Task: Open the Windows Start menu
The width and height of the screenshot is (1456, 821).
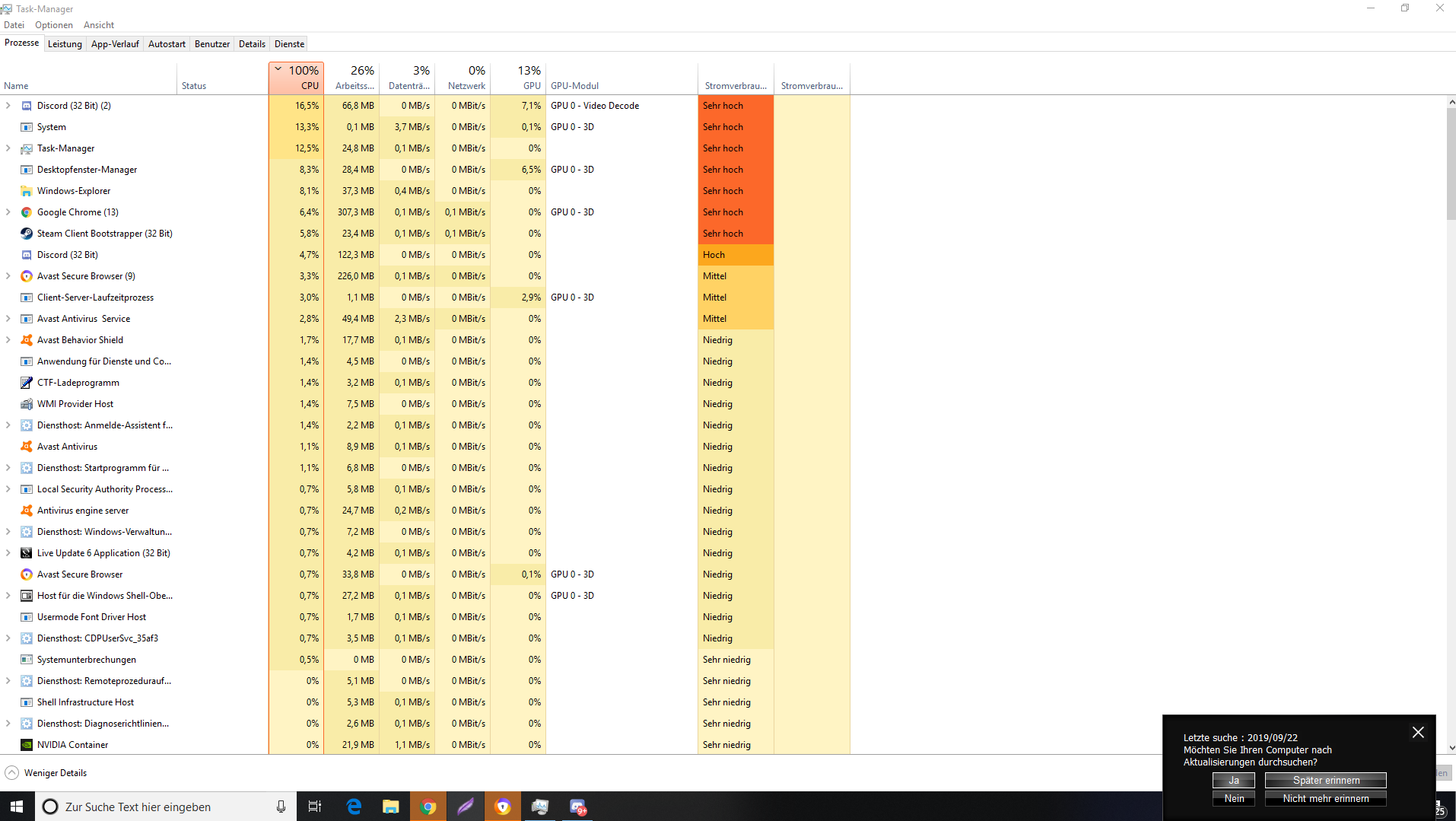Action: click(17, 807)
